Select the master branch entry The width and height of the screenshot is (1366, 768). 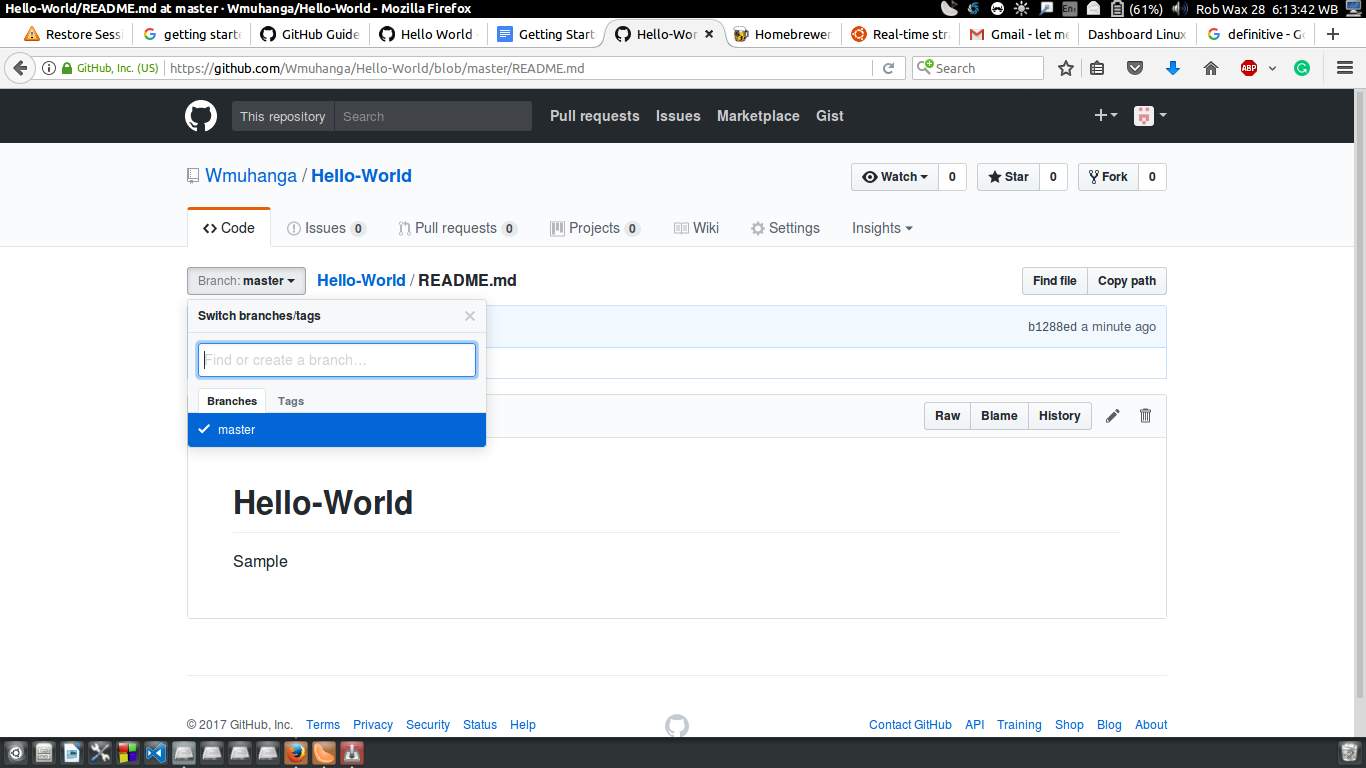point(237,429)
